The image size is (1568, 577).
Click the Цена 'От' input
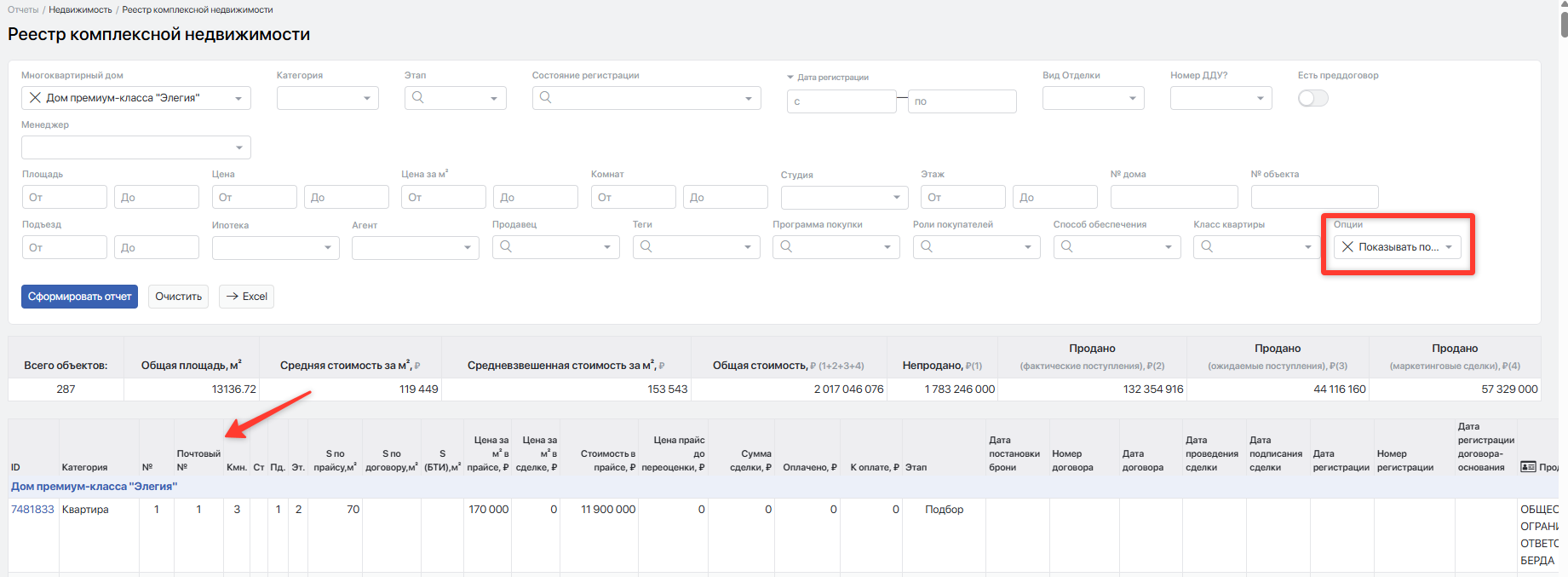255,197
